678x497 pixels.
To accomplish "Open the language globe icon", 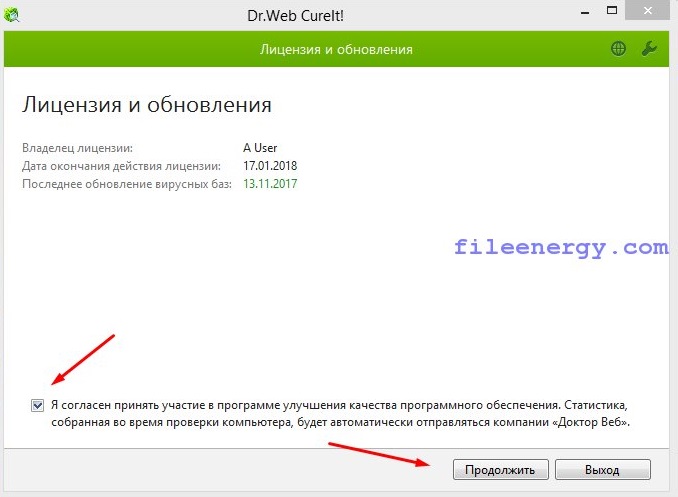I will 618,48.
